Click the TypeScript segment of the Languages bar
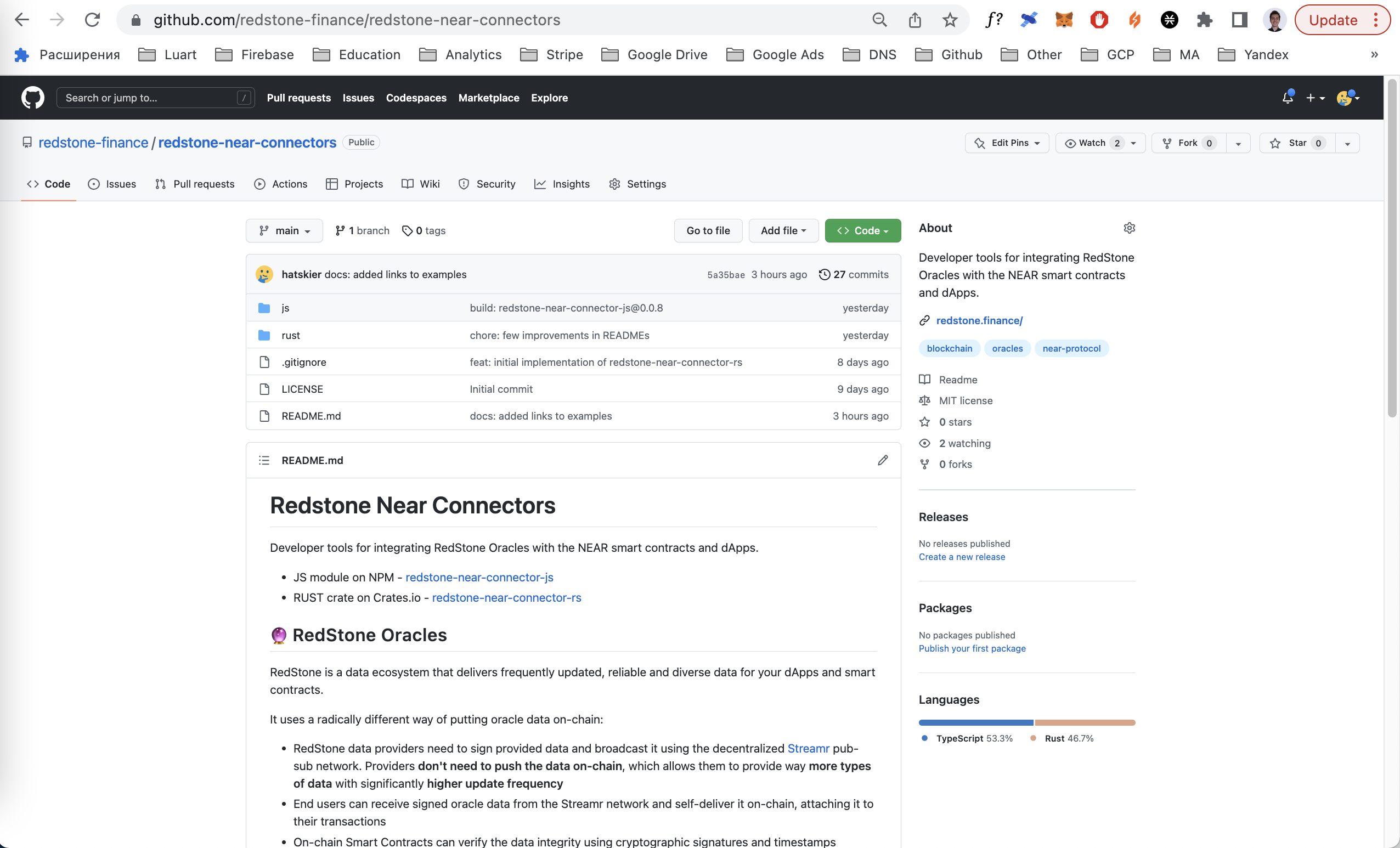This screenshot has width=1400, height=848. coord(975,722)
